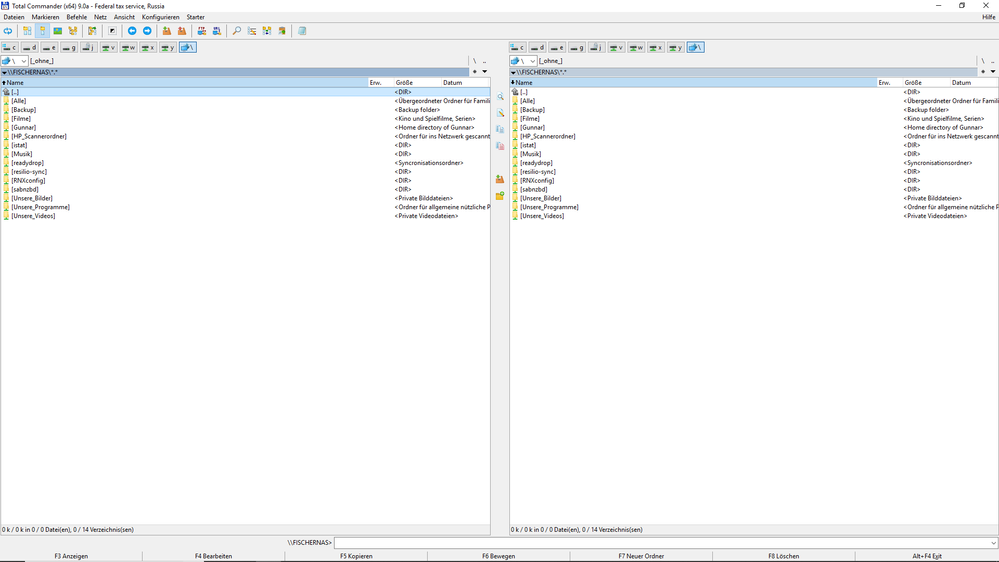This screenshot has height=562, width=999.
Task: Click F3 Anzeigen button
Action: click(x=71, y=556)
